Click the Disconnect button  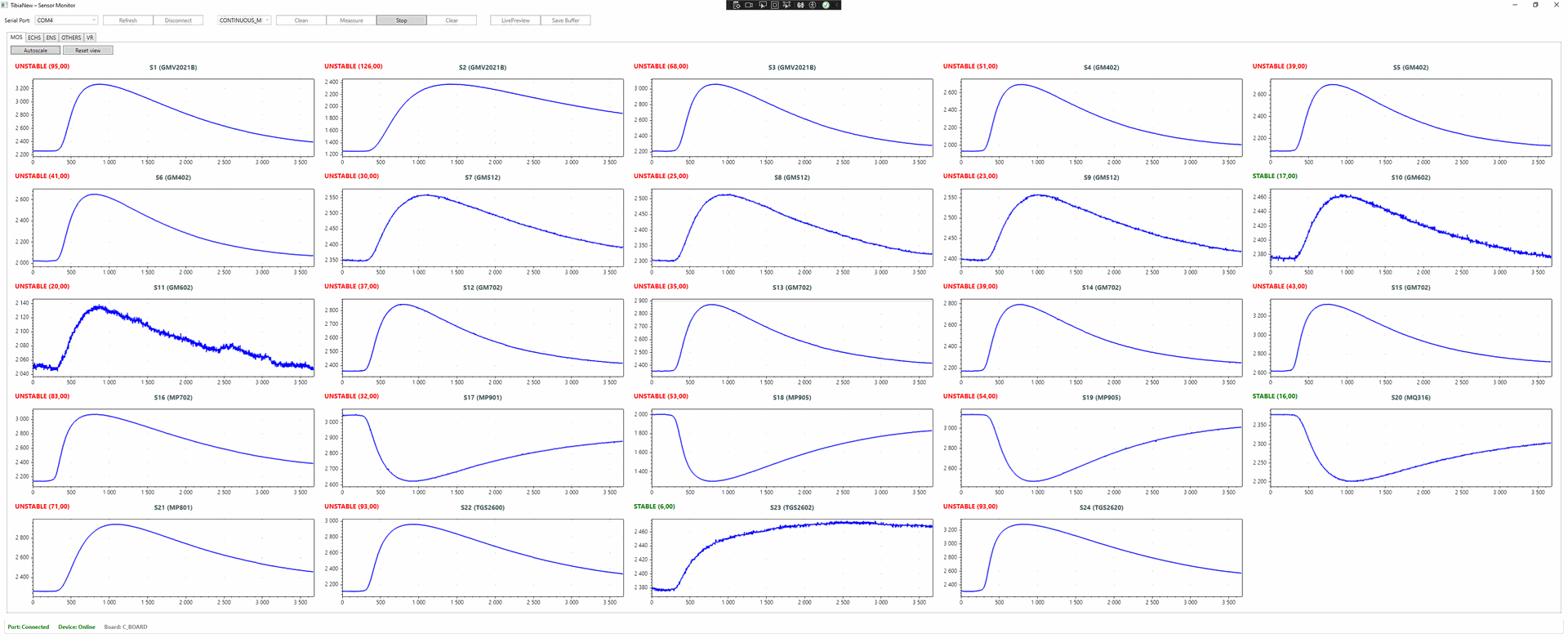178,20
